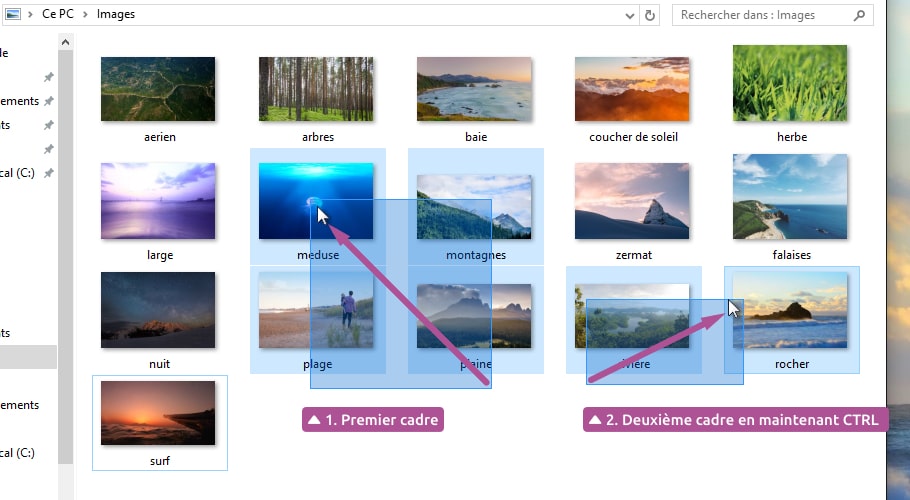This screenshot has height=500, width=910.
Task: Select the coucher de soleil thumbnail
Action: point(632,89)
